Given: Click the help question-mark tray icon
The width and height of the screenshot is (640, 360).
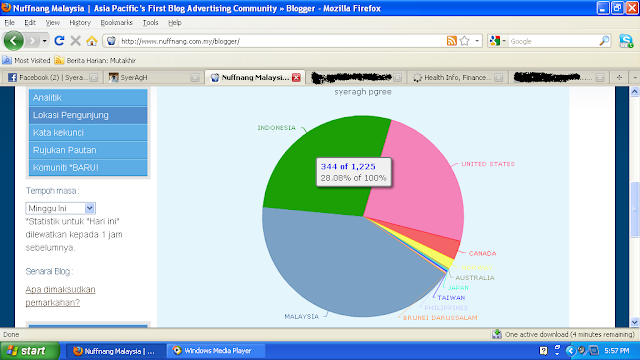Looking at the screenshot, I should pos(543,351).
